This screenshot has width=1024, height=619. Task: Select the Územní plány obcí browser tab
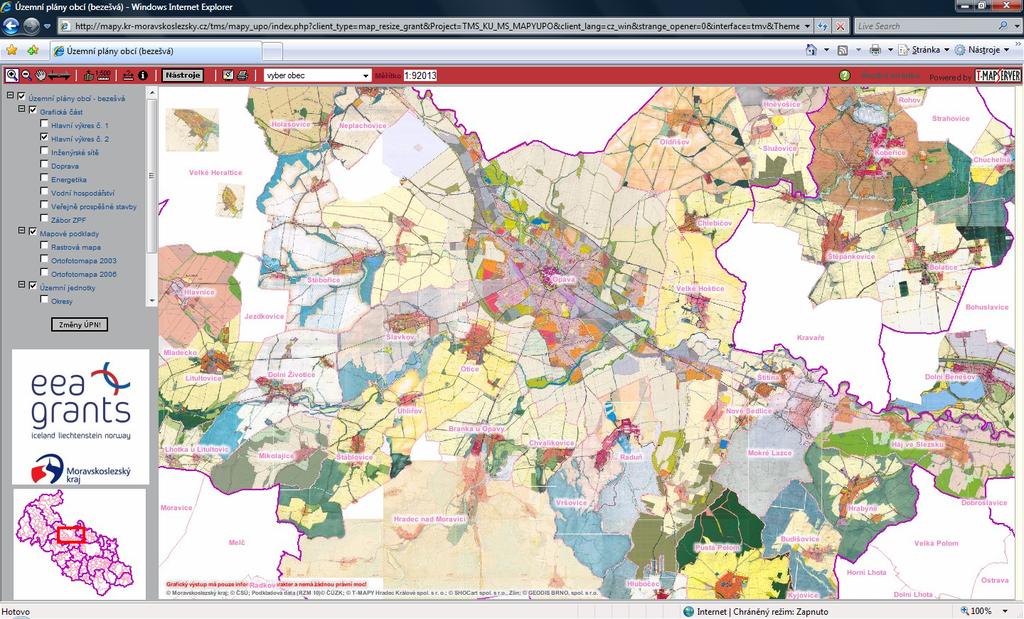click(x=155, y=50)
